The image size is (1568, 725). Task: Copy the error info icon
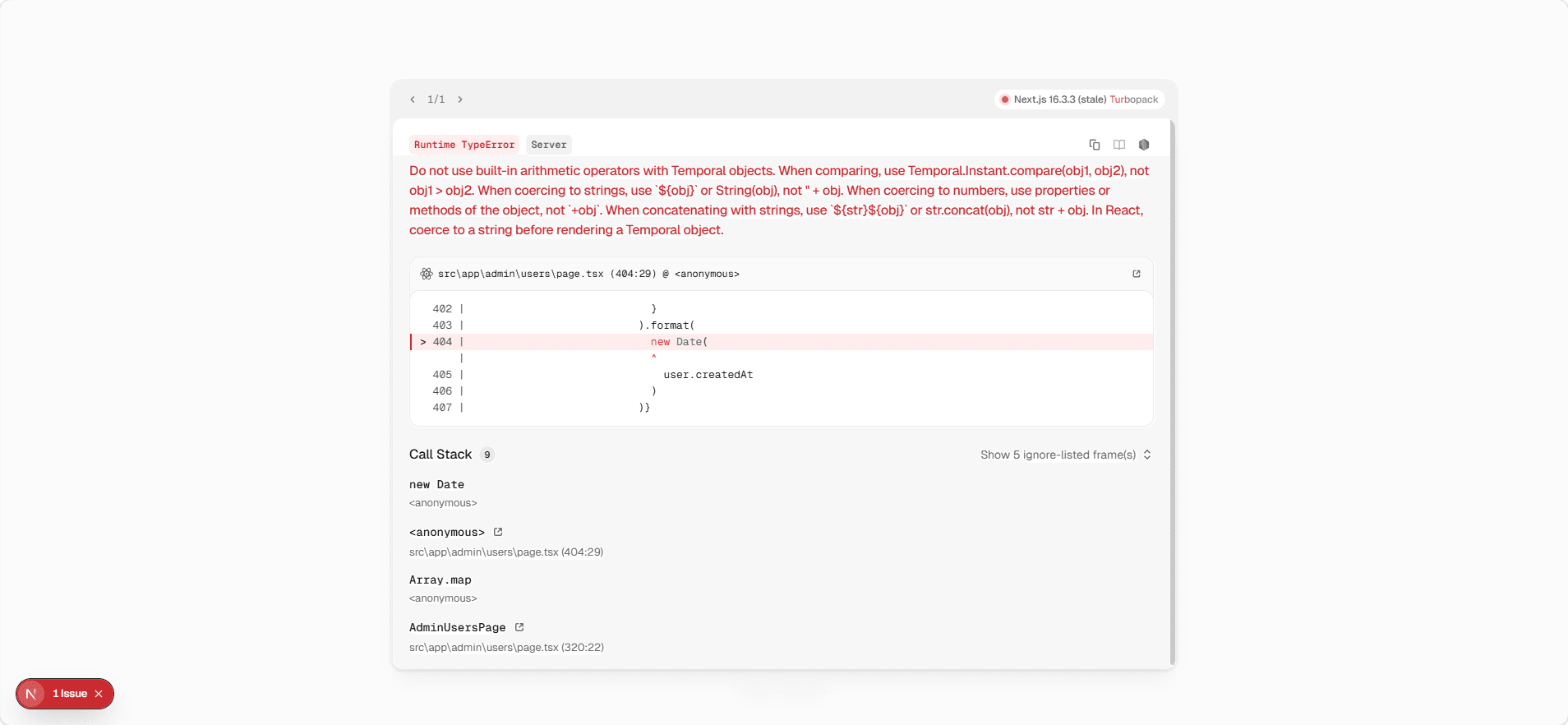coord(1095,145)
